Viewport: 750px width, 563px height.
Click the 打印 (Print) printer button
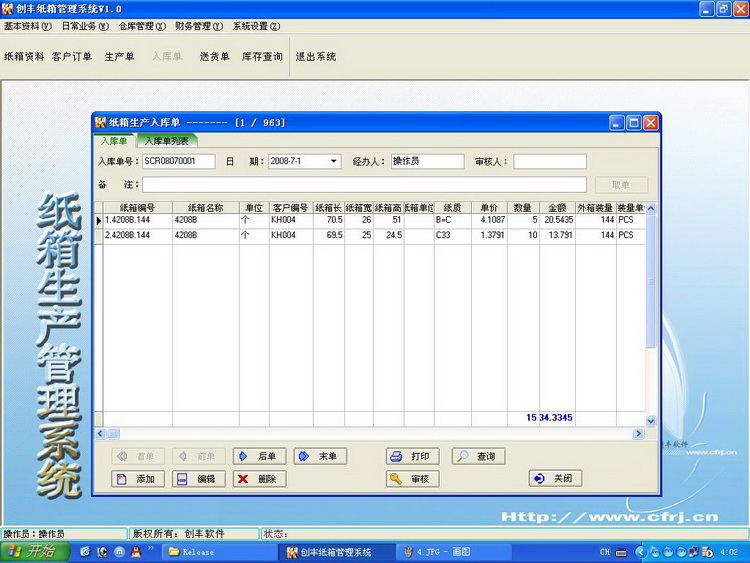coord(412,456)
